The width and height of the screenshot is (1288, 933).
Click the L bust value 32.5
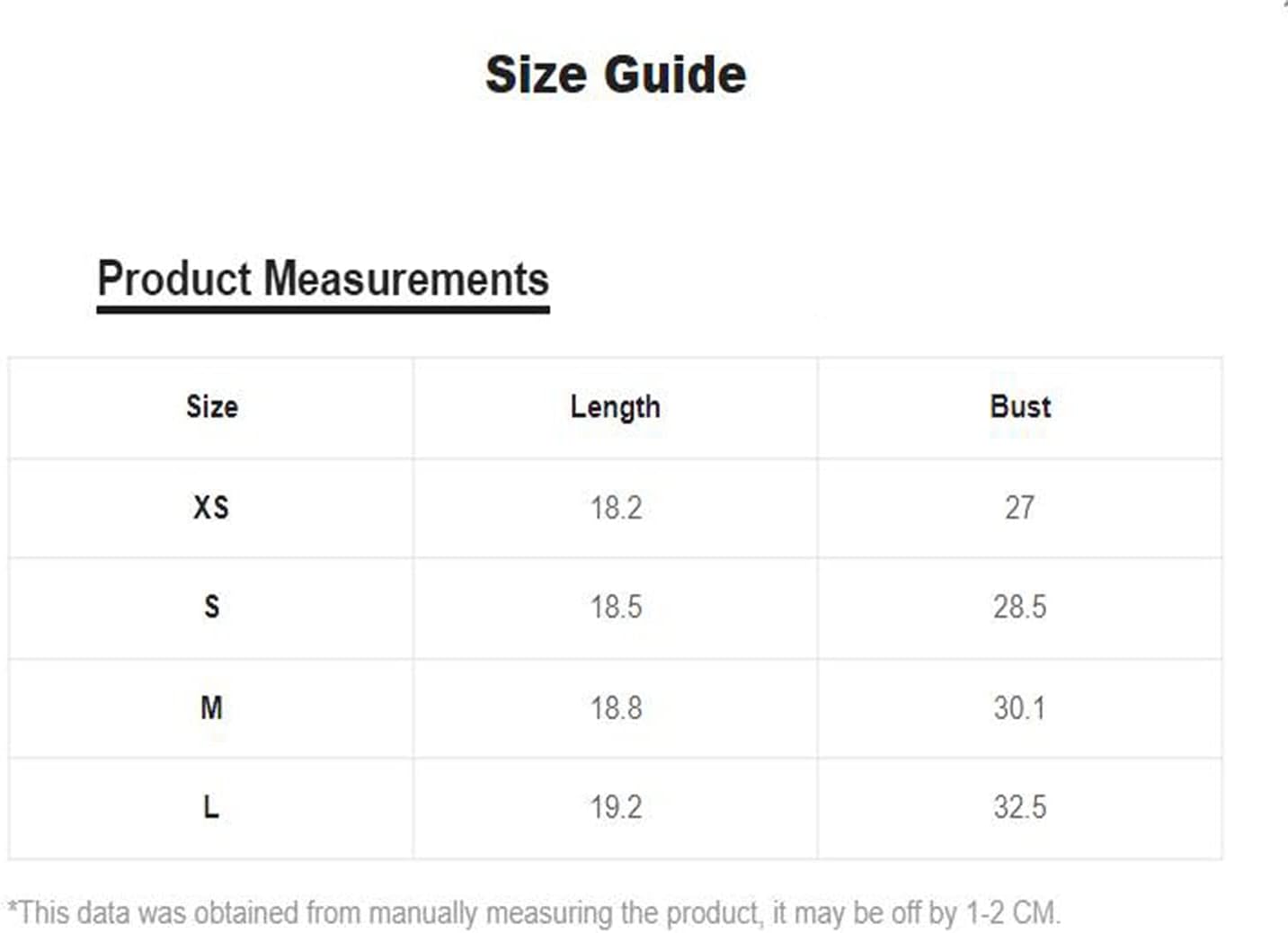[1019, 807]
